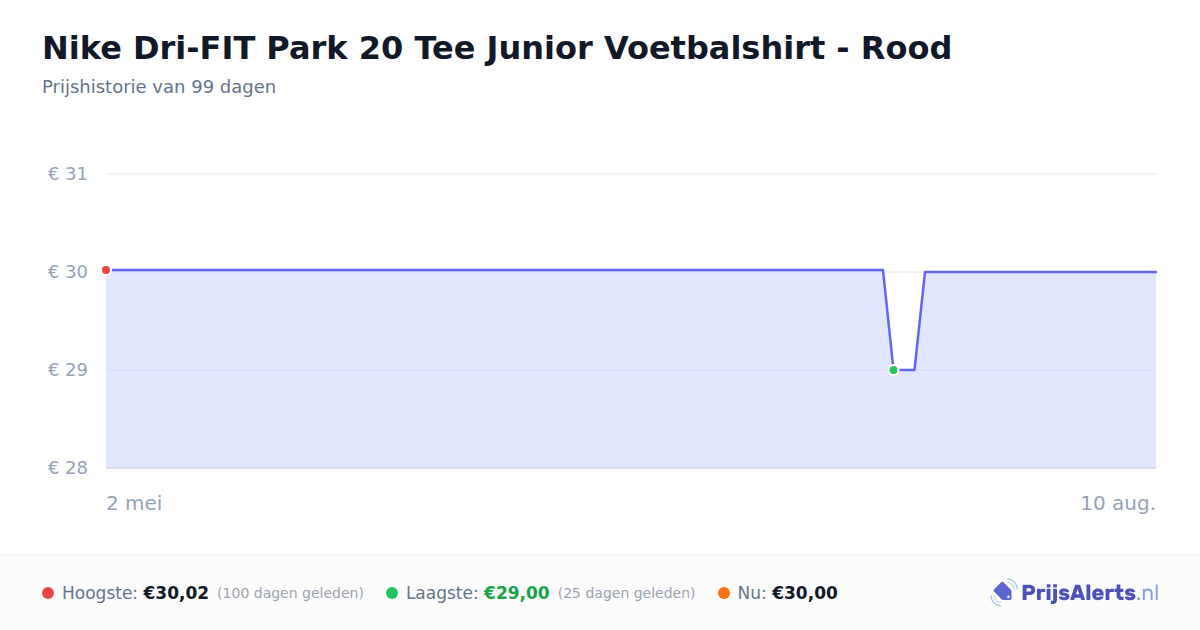The image size is (1200, 630).
Task: Click the € 28 axis label
Action: click(68, 468)
